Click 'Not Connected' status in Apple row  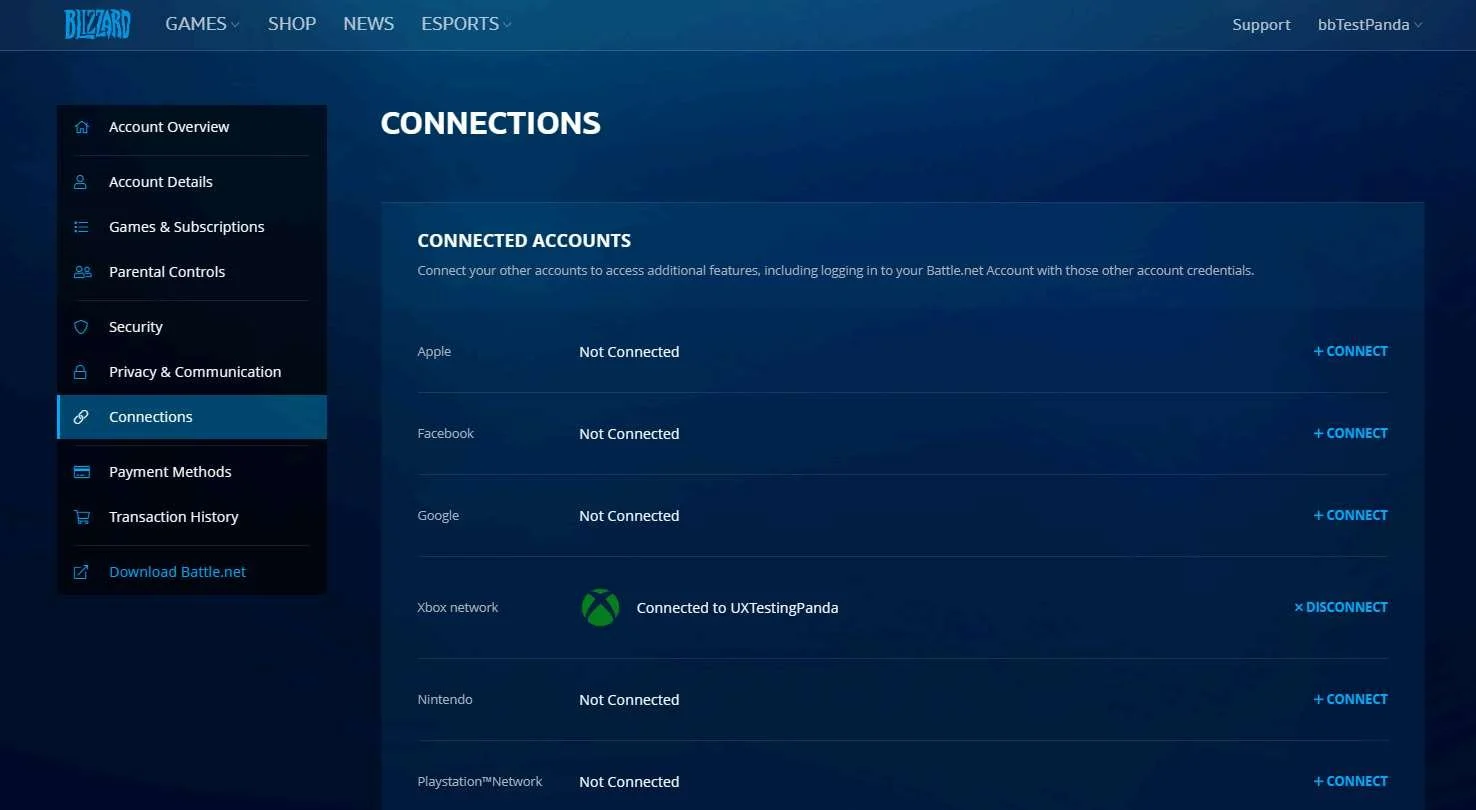click(x=629, y=352)
